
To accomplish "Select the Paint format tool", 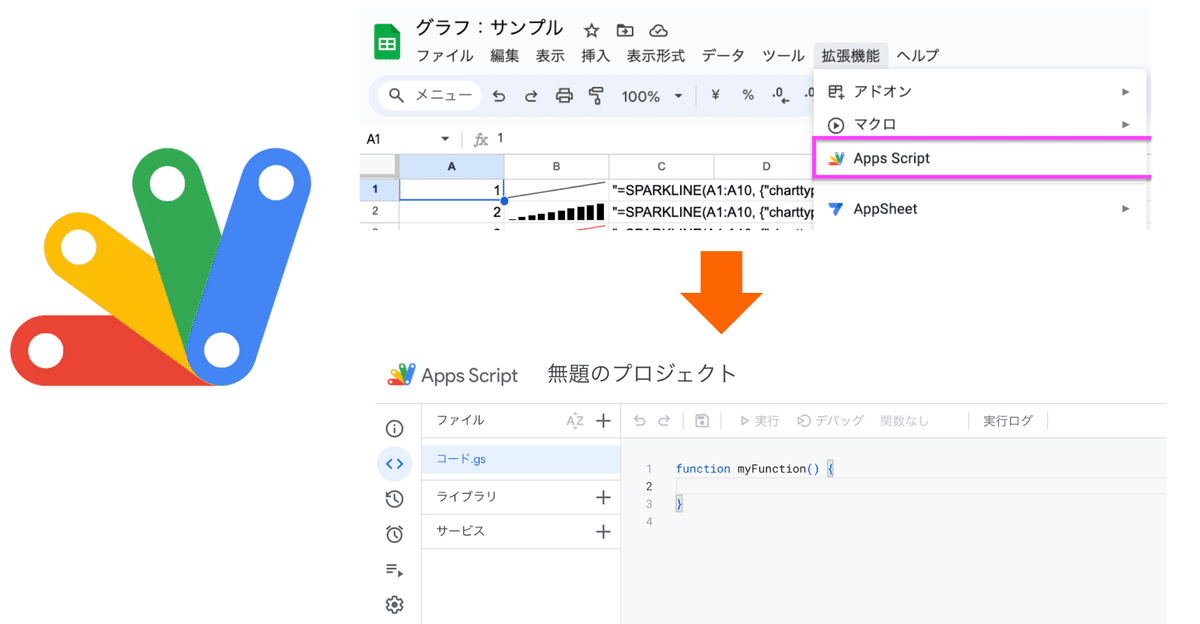I will [598, 95].
